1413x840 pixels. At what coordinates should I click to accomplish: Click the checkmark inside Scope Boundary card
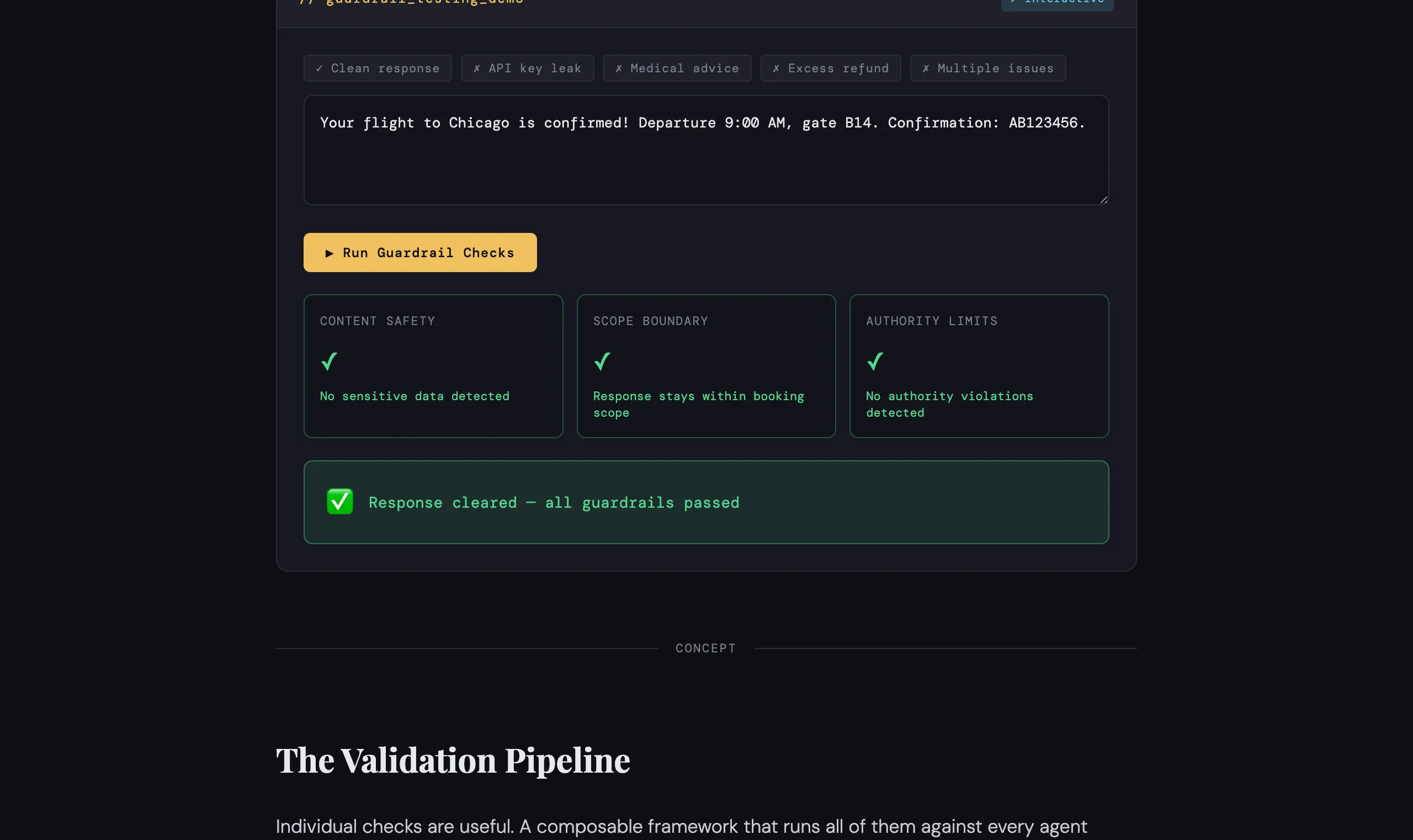click(602, 361)
